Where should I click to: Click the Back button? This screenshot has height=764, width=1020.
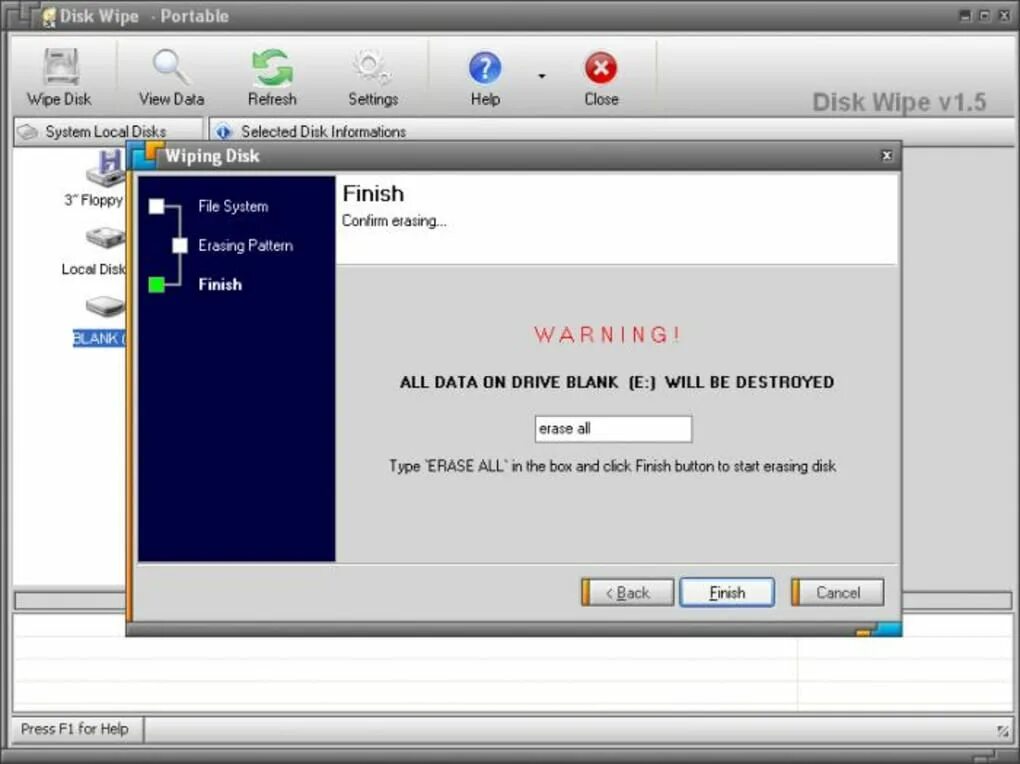click(628, 593)
